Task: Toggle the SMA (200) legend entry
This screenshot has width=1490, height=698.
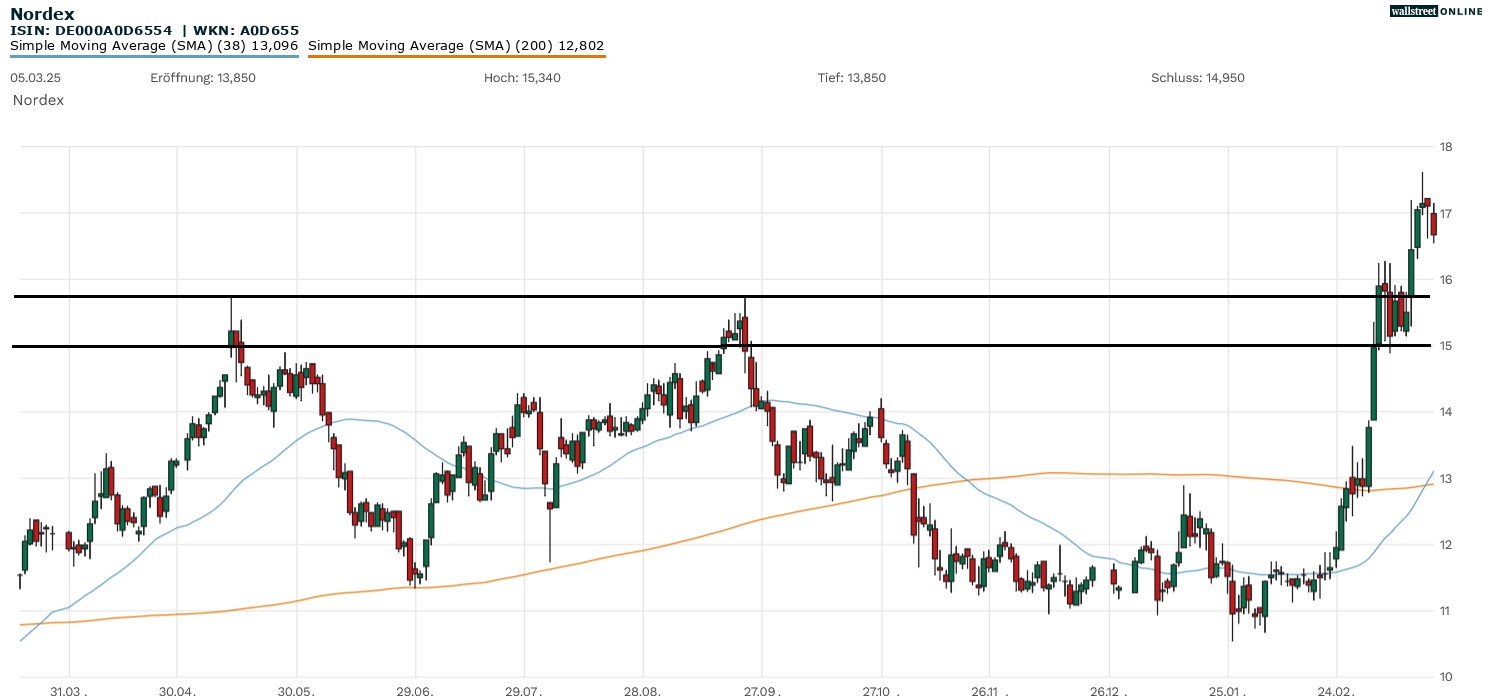Action: click(x=456, y=46)
